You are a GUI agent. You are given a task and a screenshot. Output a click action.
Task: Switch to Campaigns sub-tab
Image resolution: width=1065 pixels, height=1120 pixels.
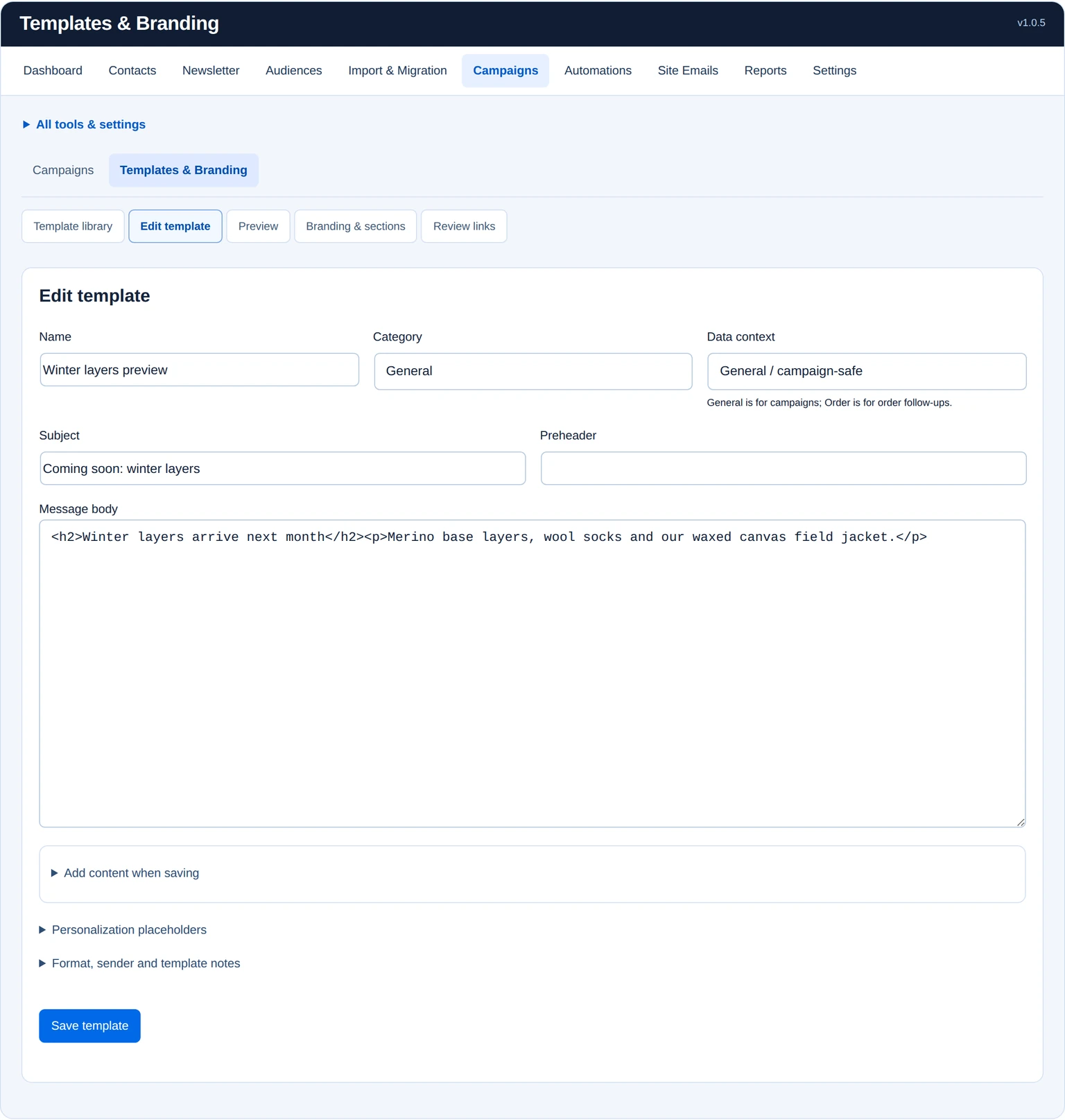click(63, 171)
